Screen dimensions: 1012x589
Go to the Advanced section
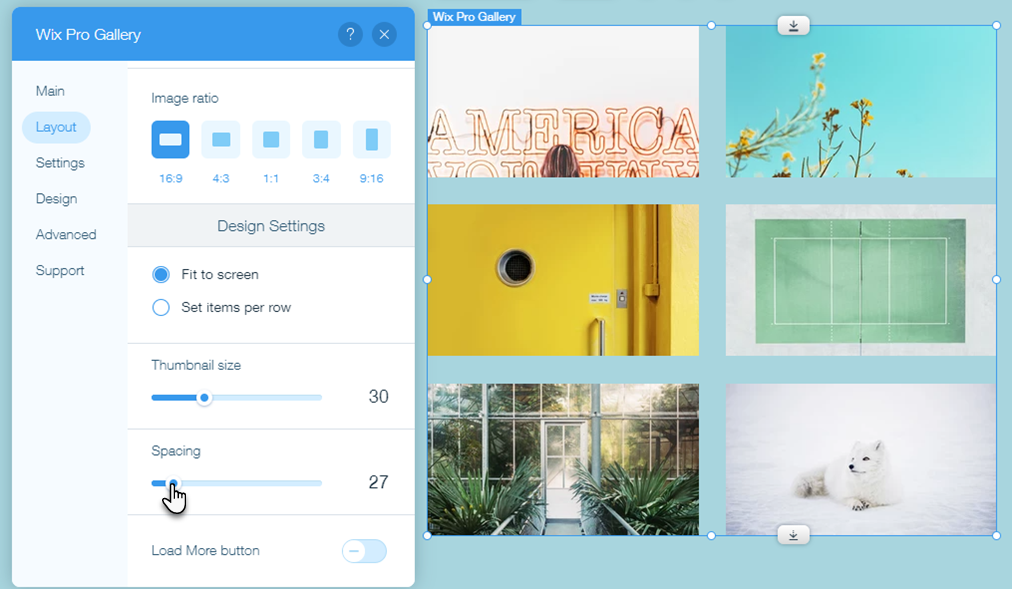coord(66,234)
